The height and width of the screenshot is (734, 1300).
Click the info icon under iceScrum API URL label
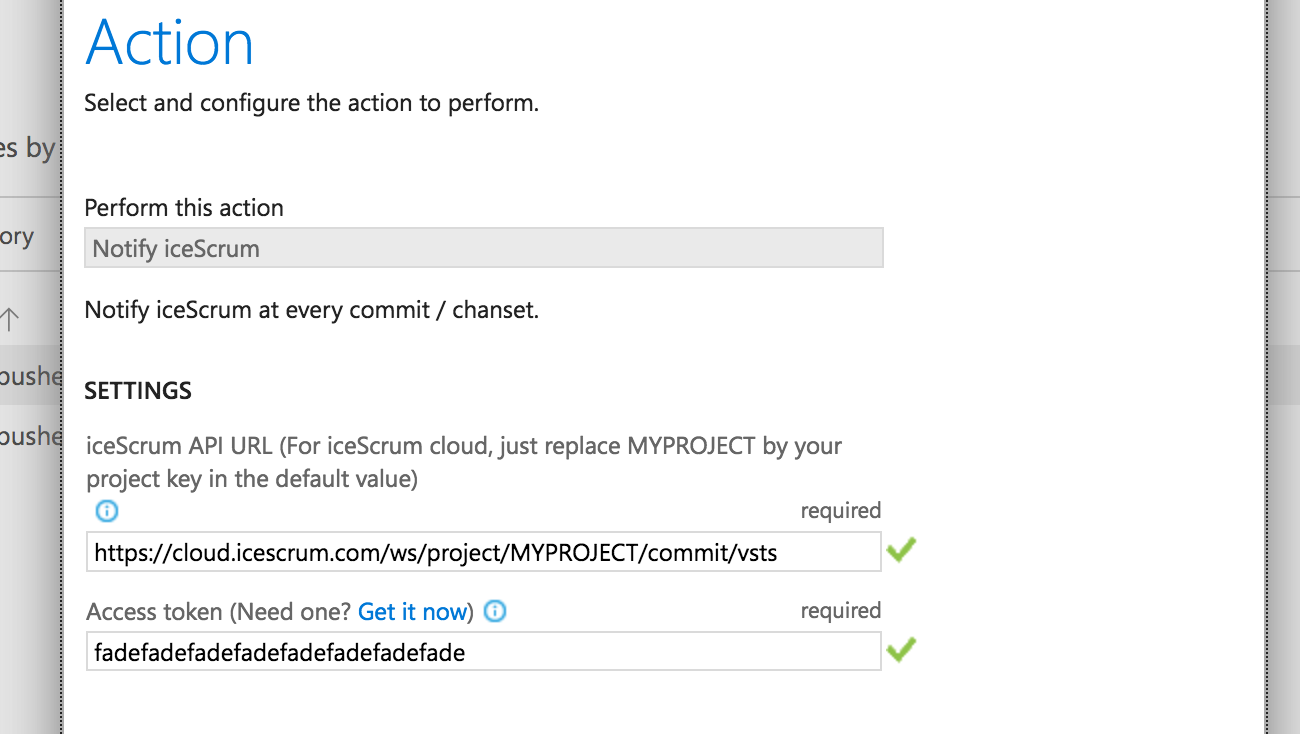tap(106, 511)
